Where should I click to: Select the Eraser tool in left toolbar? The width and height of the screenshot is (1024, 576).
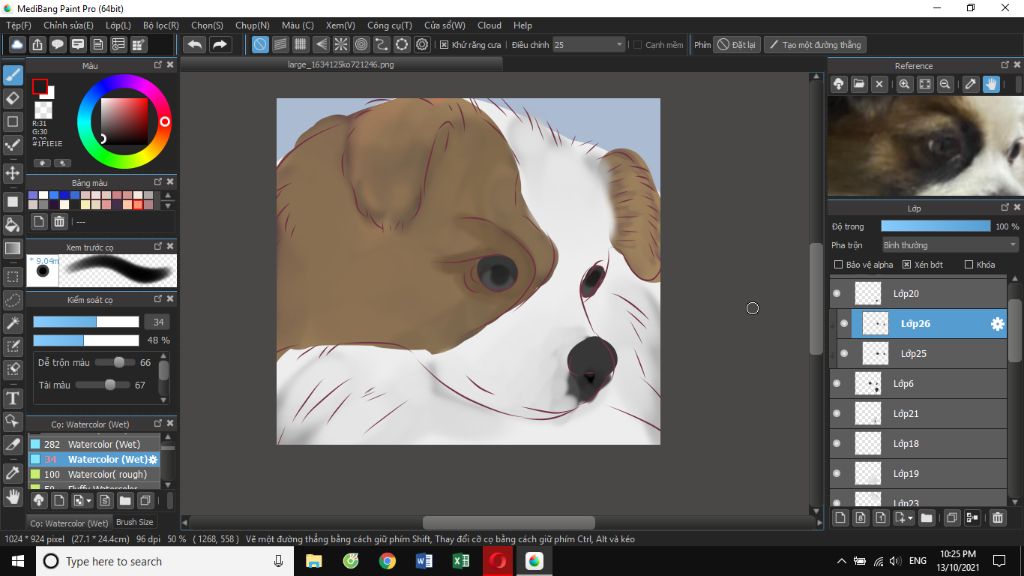(x=13, y=98)
